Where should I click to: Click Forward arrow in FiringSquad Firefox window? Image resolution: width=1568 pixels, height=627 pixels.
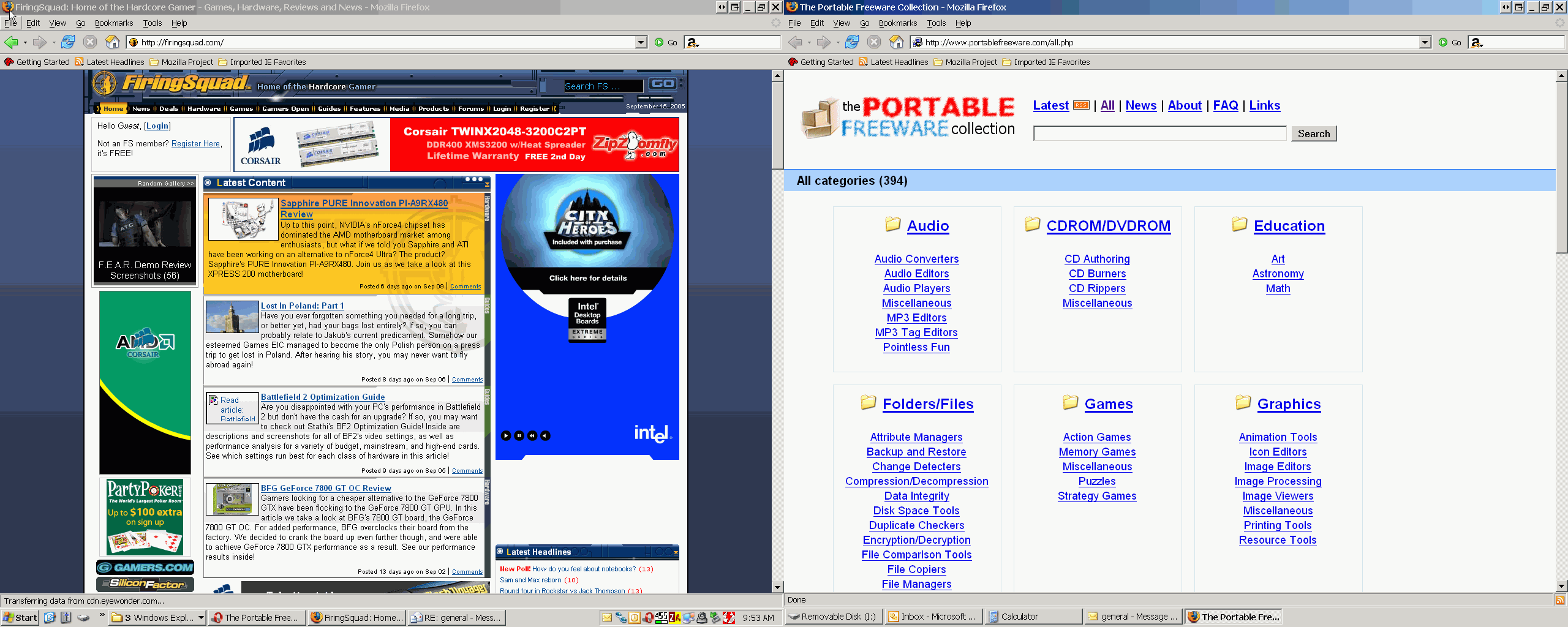40,42
